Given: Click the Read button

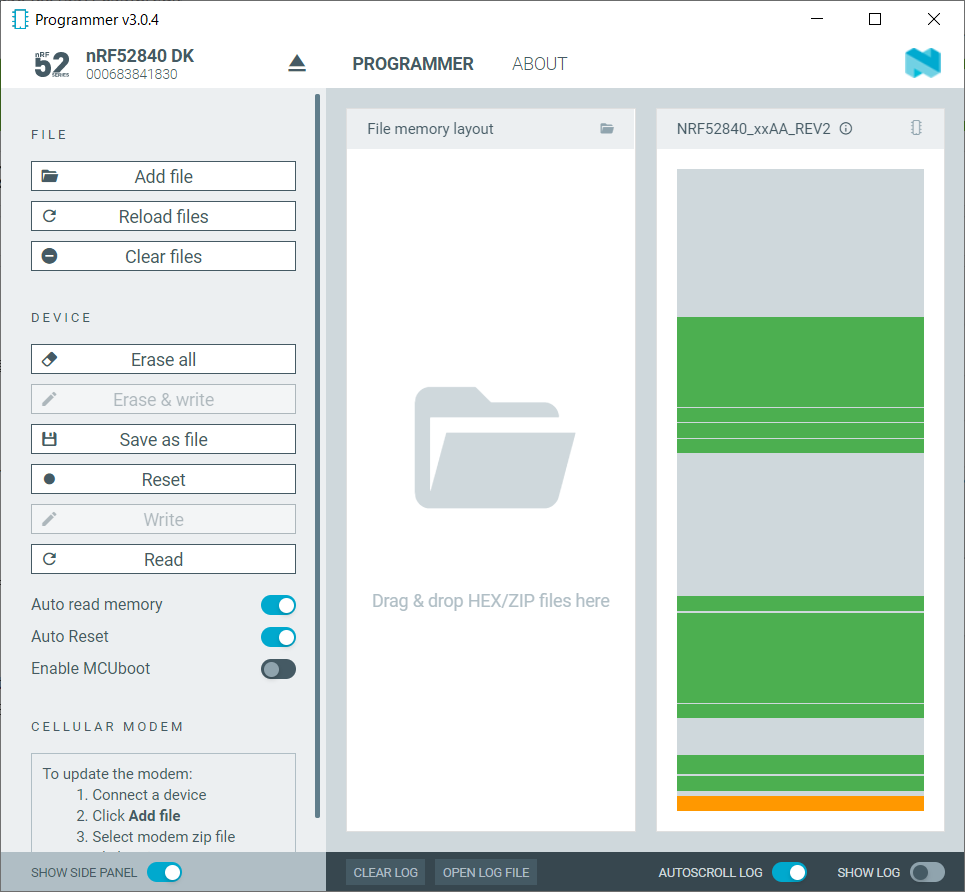Looking at the screenshot, I should tap(163, 559).
